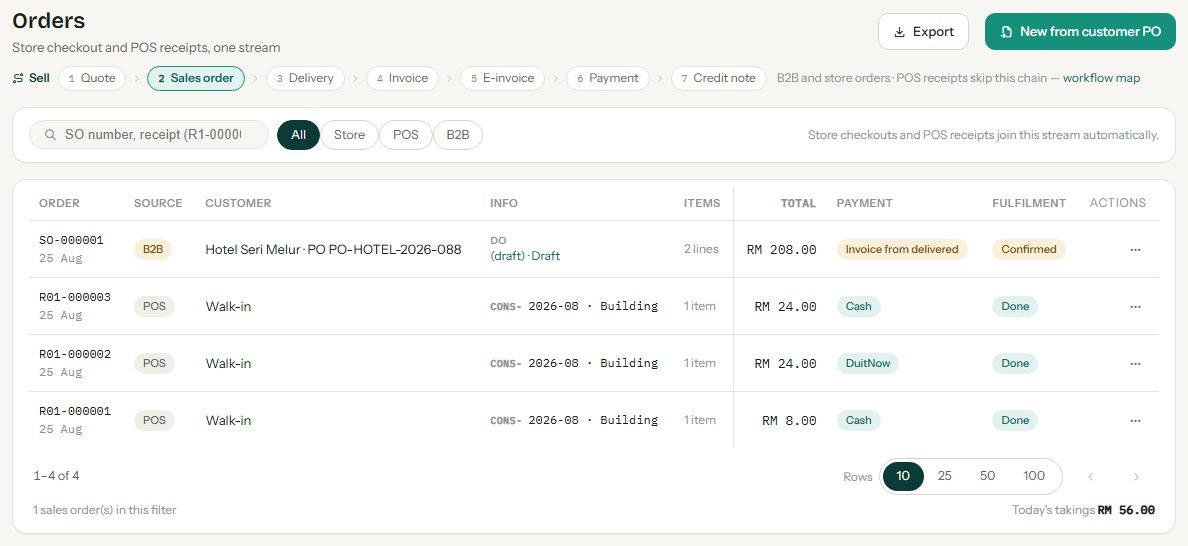This screenshot has height=546, width=1188.
Task: Set rows per page to 100
Action: (1034, 476)
